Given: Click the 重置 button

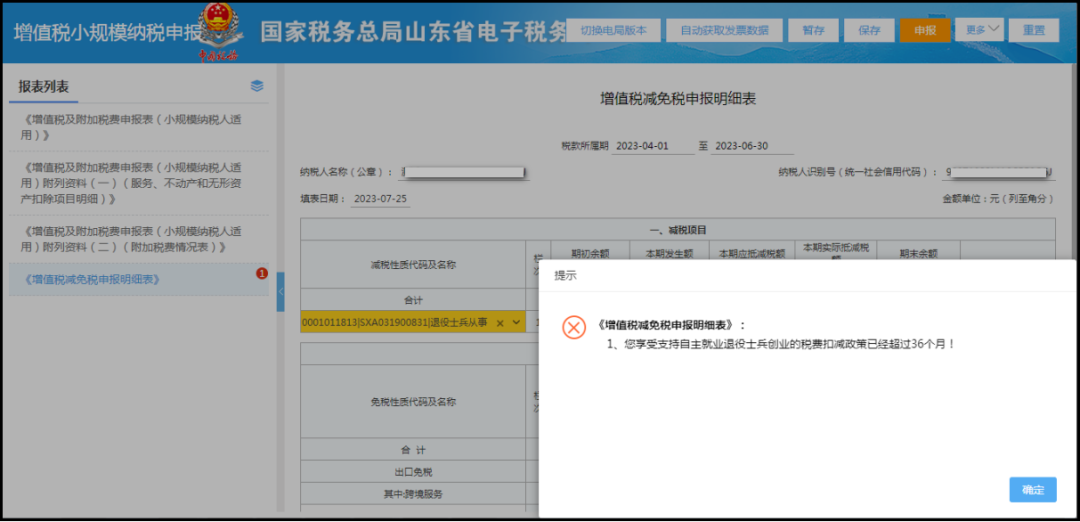Looking at the screenshot, I should (1034, 30).
